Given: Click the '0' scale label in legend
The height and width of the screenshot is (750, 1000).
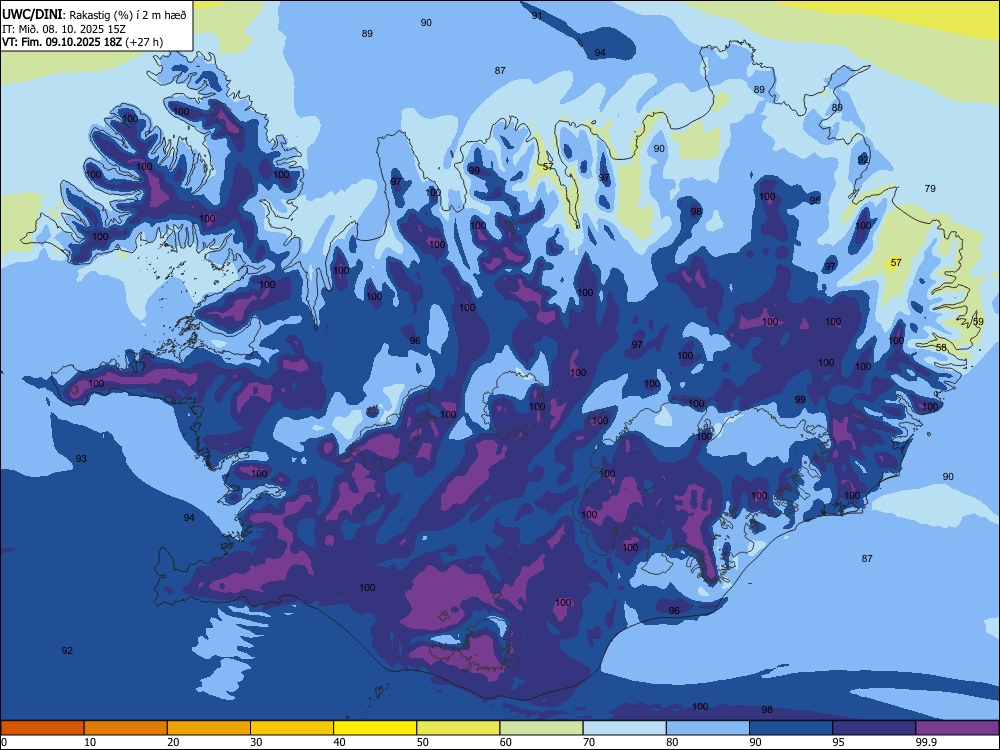Looking at the screenshot, I should tap(4, 742).
